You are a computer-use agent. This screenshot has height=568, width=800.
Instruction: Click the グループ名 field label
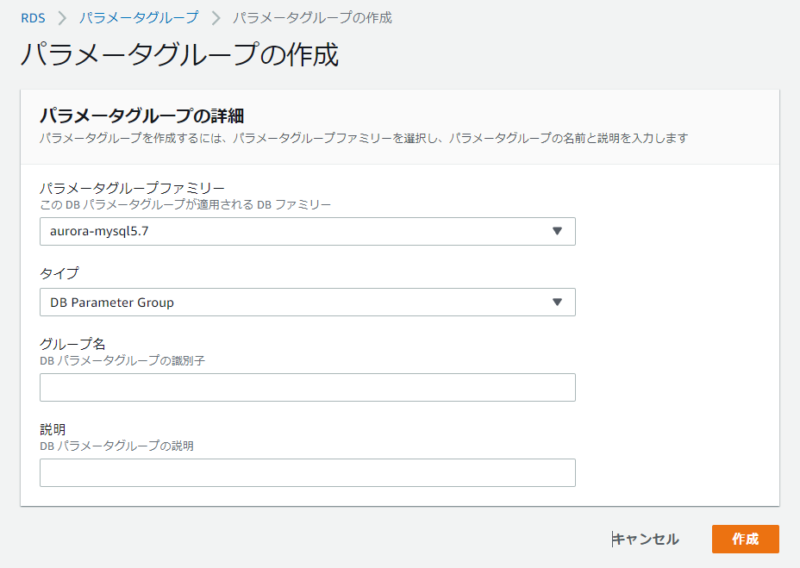[x=72, y=344]
